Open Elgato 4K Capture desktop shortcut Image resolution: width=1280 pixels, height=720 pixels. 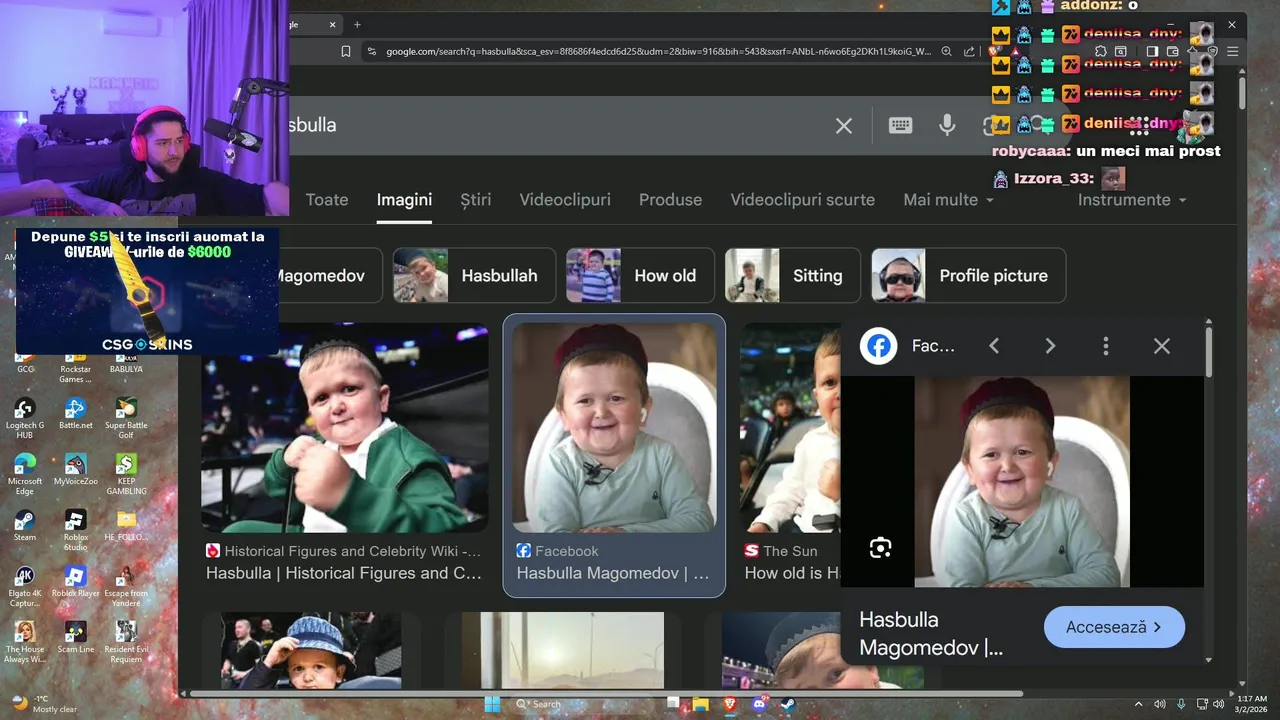pos(25,586)
